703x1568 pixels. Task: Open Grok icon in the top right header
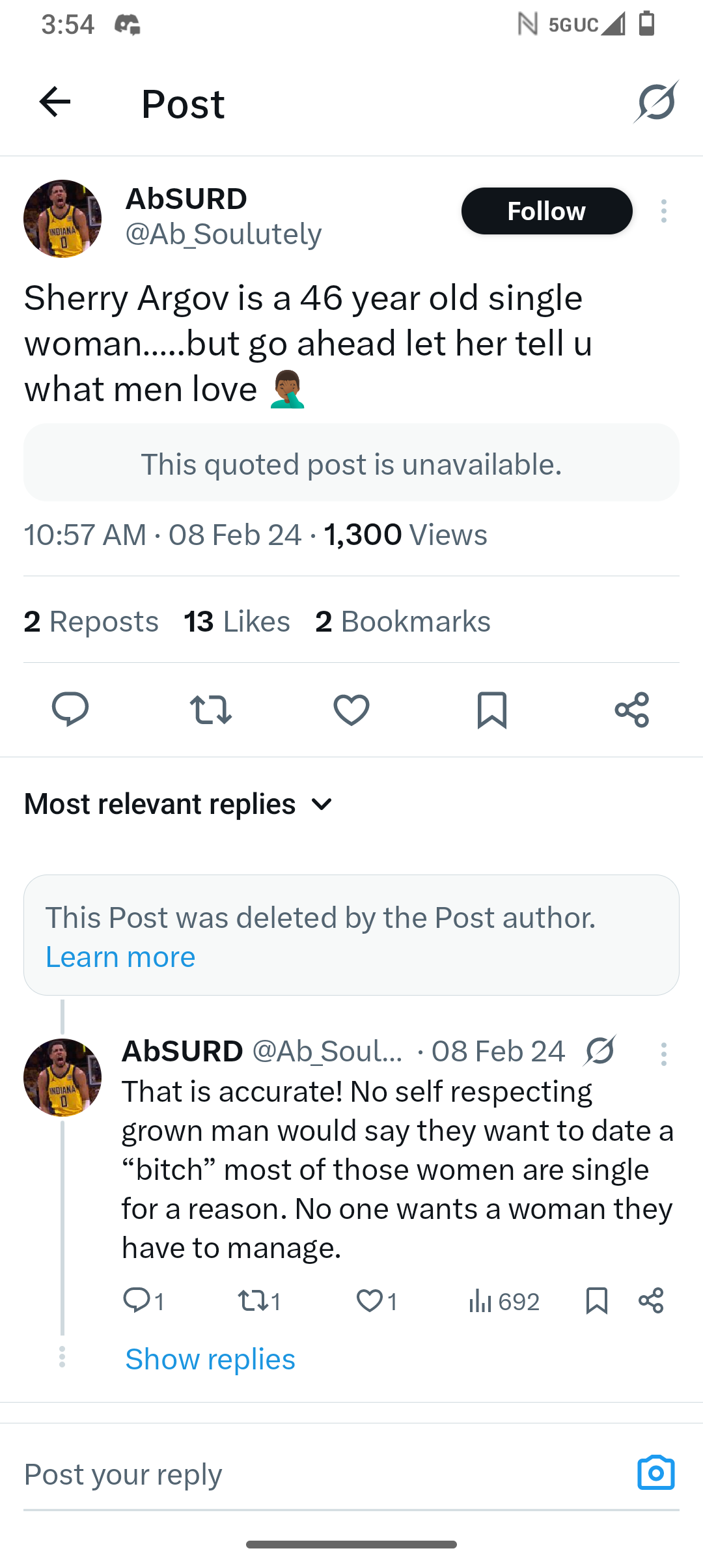coord(656,102)
